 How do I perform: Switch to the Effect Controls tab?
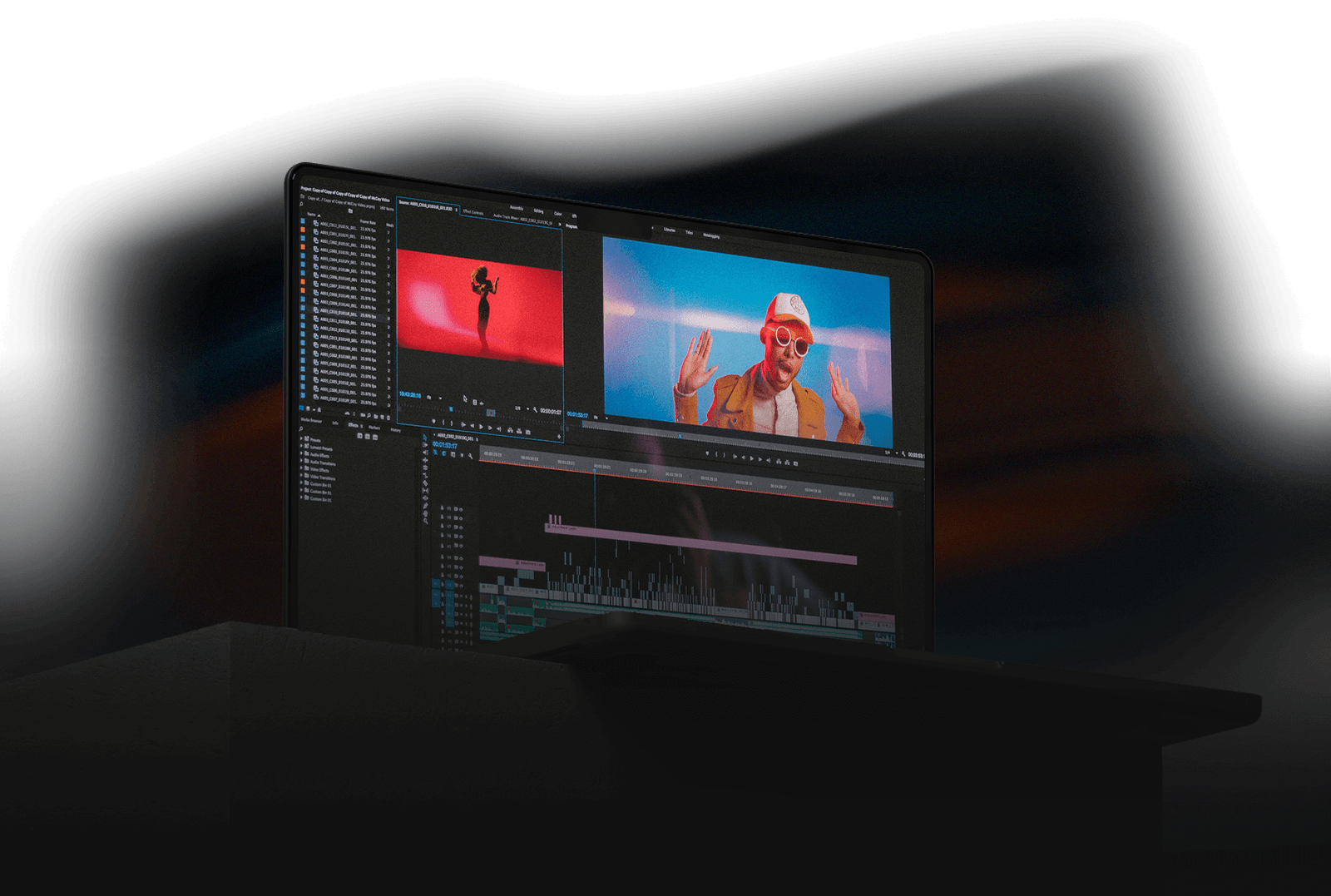[473, 213]
